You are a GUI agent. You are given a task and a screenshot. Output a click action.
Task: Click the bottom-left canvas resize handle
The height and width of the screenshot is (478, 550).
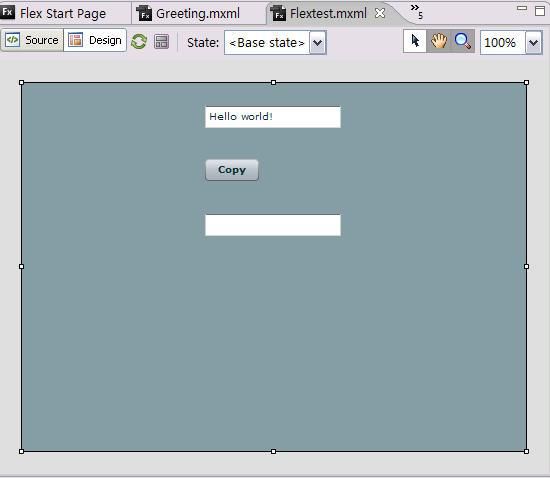tap(21, 451)
